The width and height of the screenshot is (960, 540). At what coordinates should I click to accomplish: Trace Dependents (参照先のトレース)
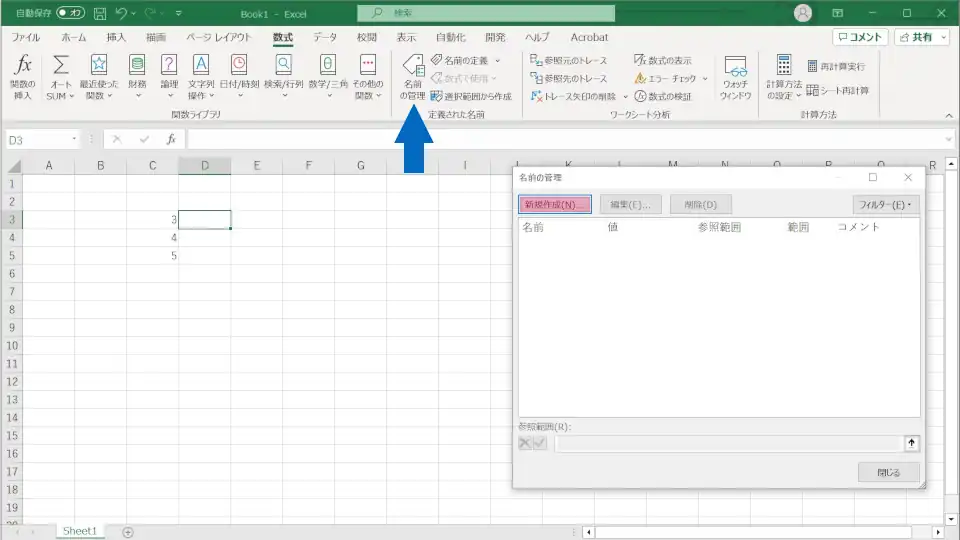coord(569,78)
